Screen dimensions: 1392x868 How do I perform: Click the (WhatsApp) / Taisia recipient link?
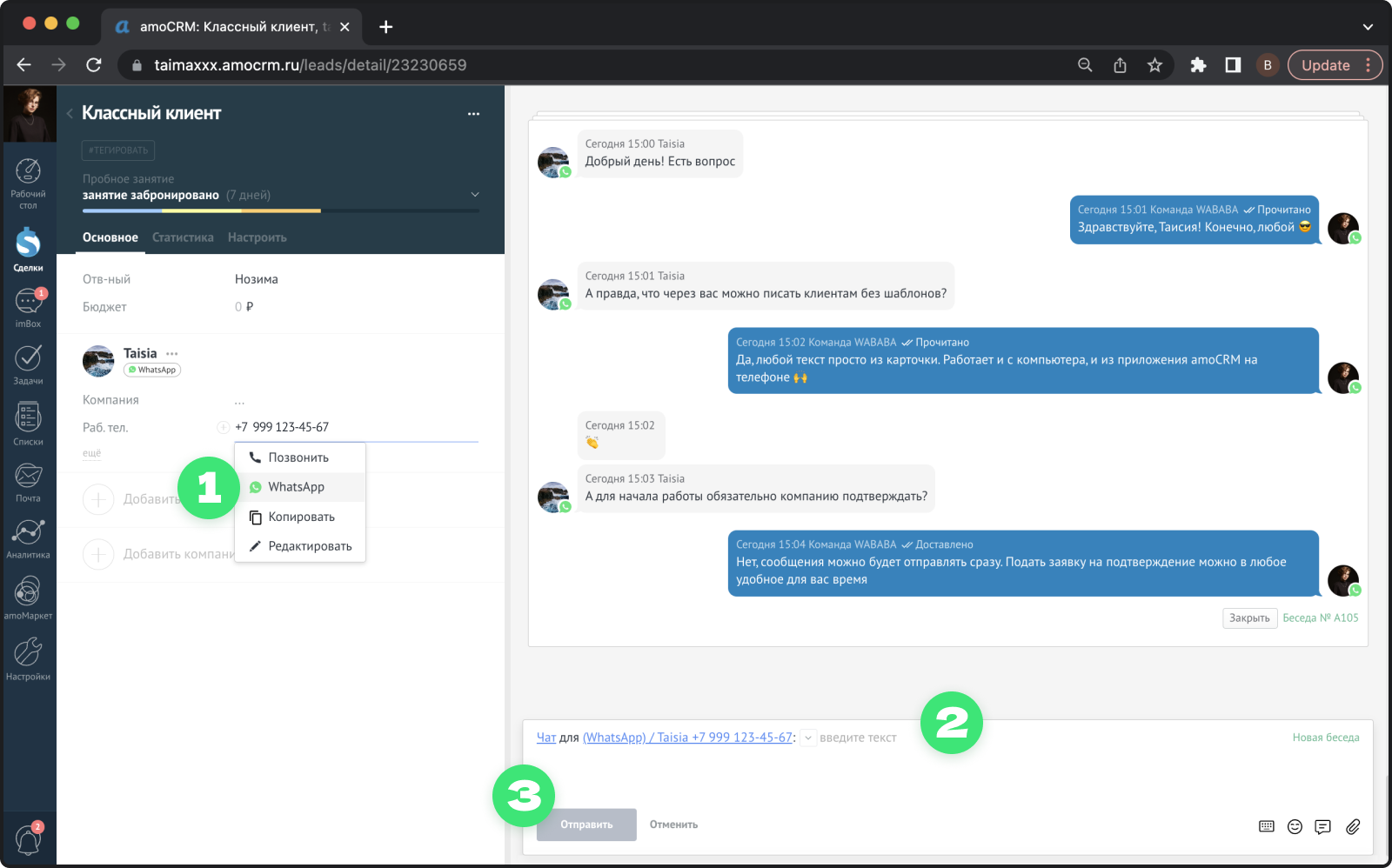tap(687, 738)
